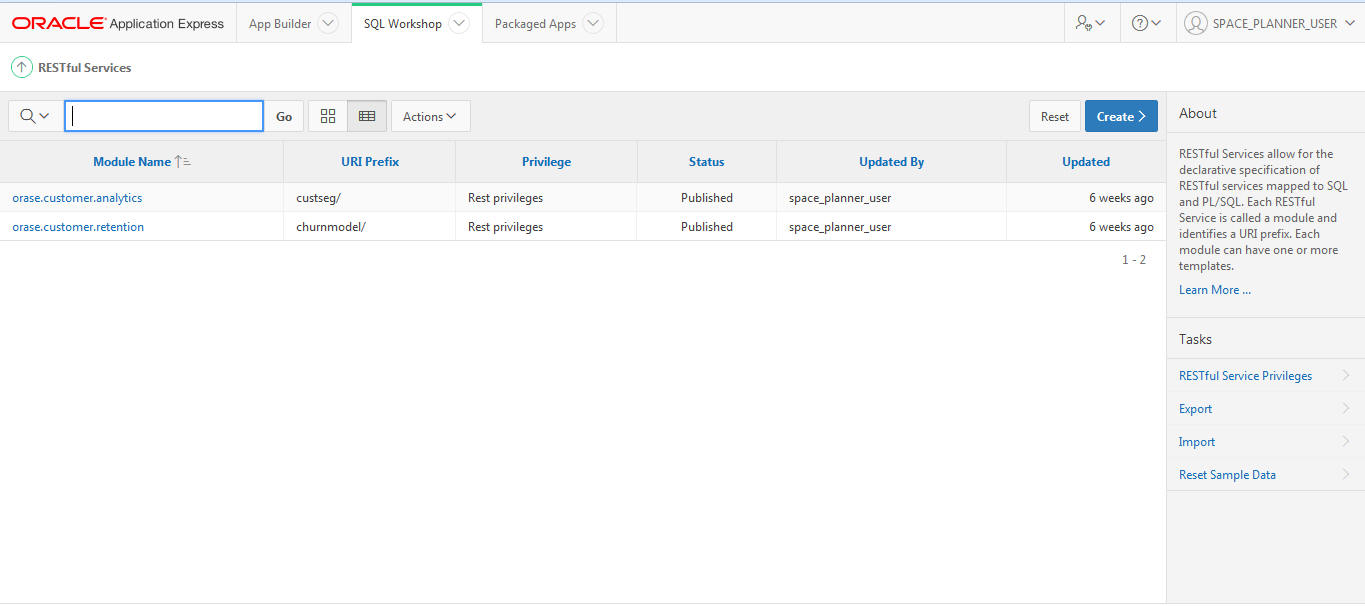Click the Privilege column header
1365x606 pixels.
[x=546, y=161]
